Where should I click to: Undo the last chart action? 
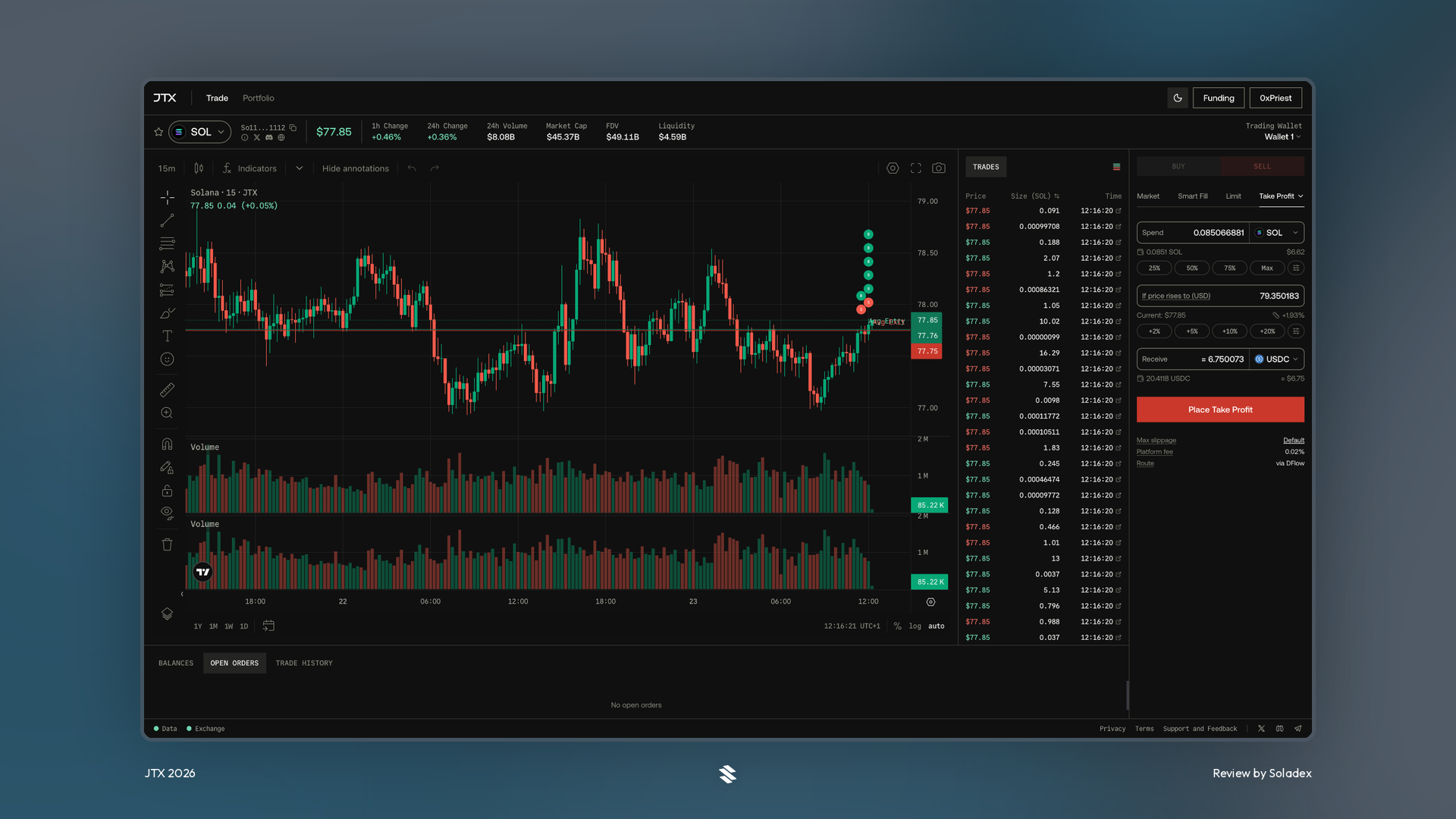[412, 168]
